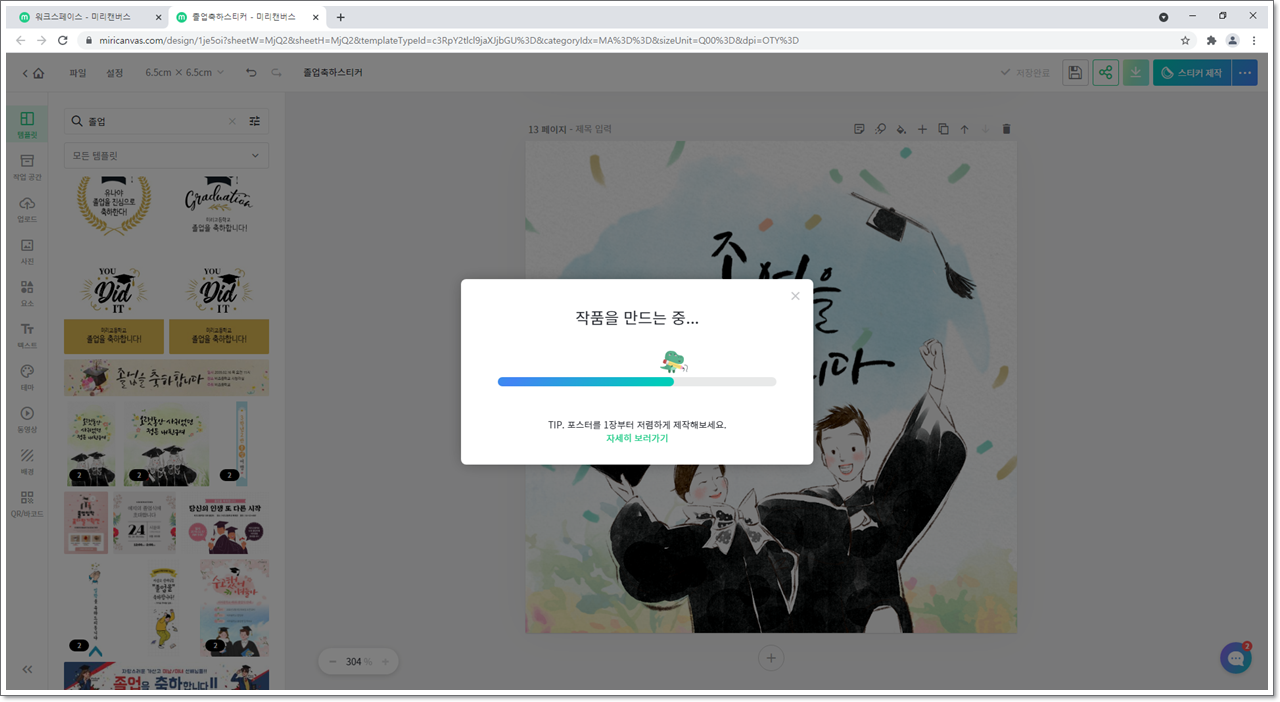Expand the 모든 템플릿 dropdown
Screen dimensions: 1280x702
click(166, 156)
